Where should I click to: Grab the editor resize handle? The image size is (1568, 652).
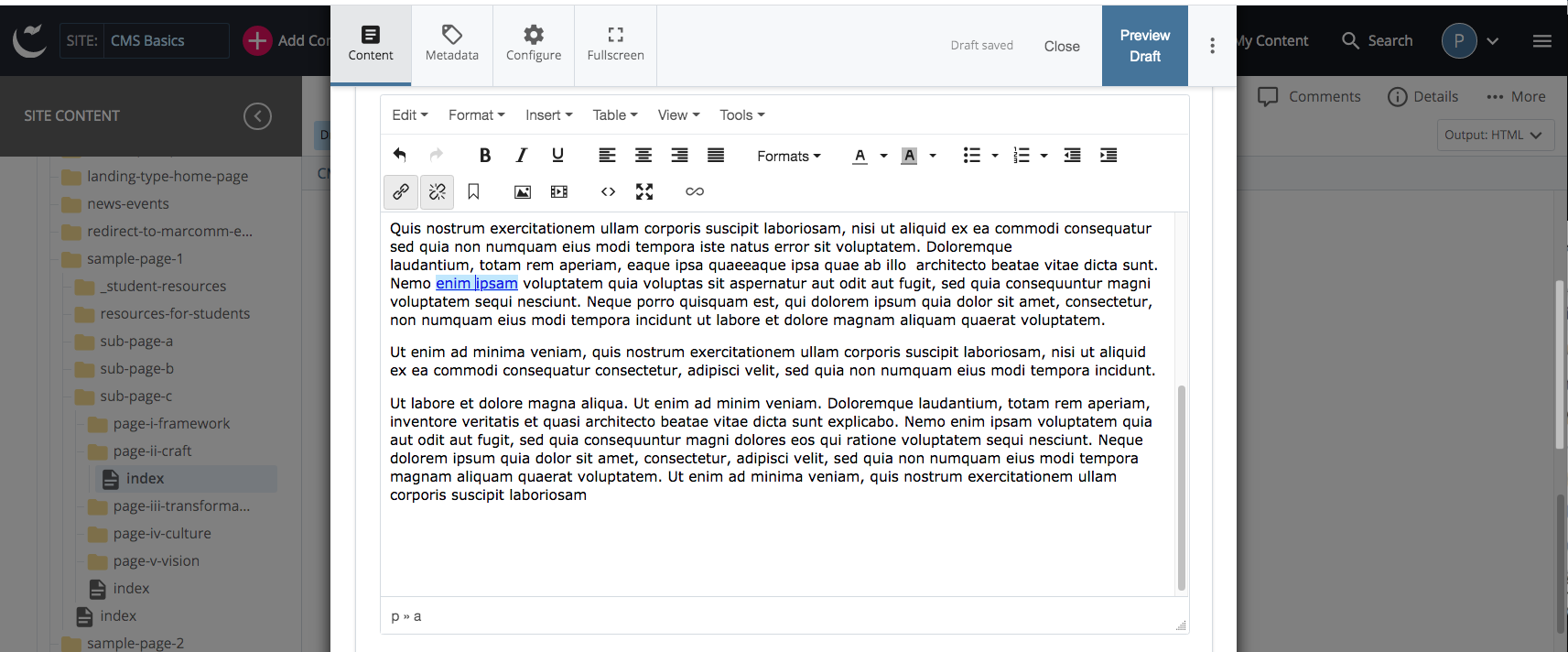pyautogui.click(x=1181, y=625)
